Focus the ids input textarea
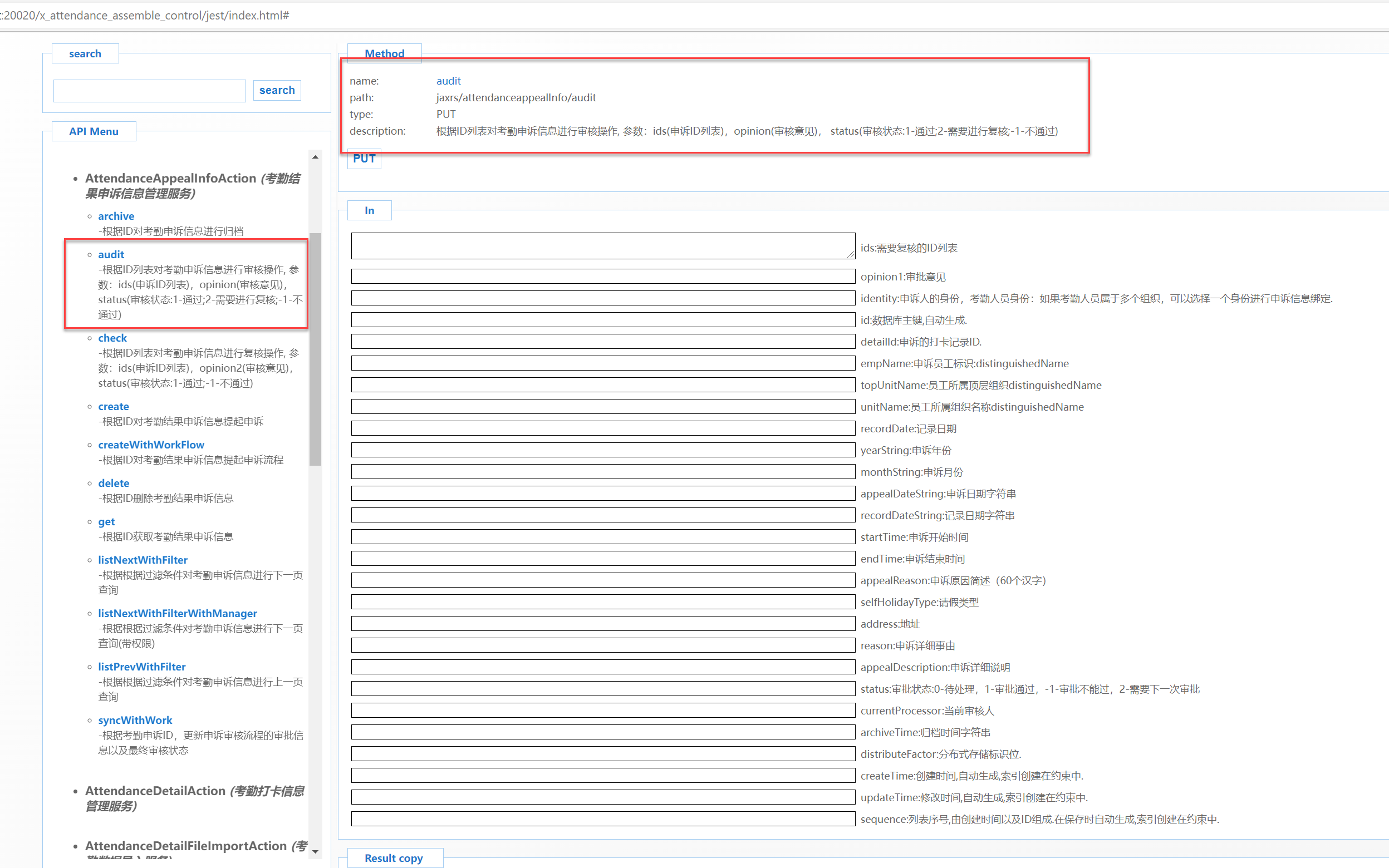 coord(602,246)
